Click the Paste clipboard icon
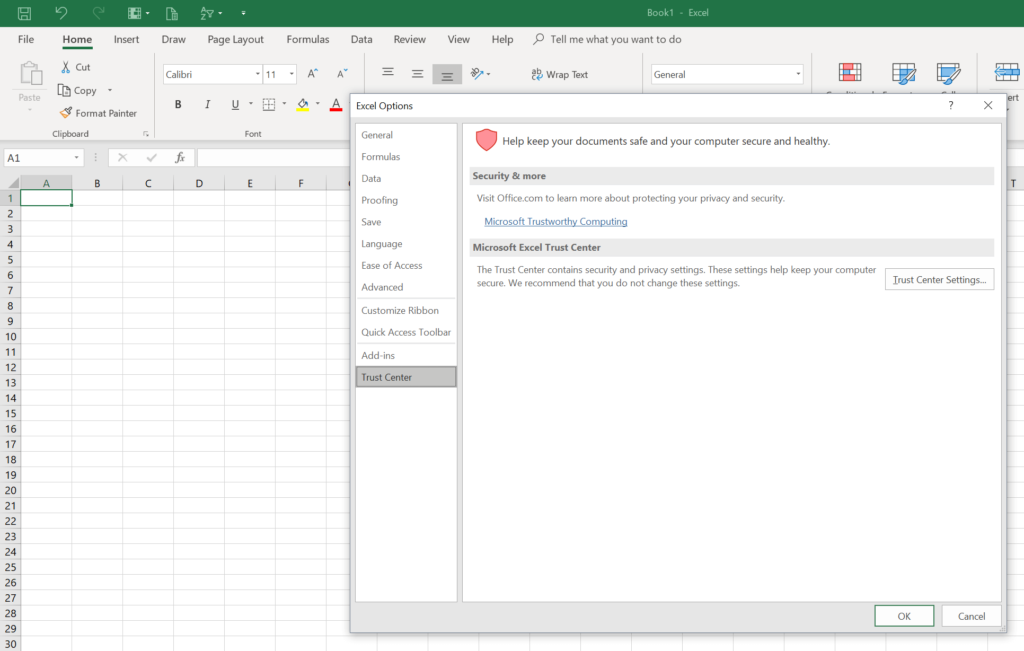The image size is (1024, 651). (30, 74)
